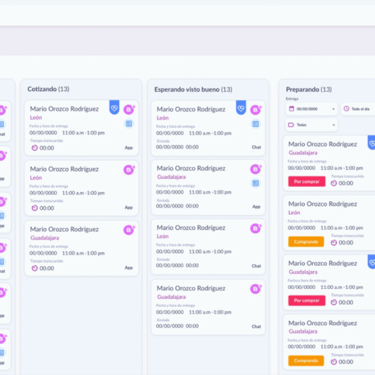Click the calendar icon in Entrega date filter
Image resolution: width=375 pixels, height=375 pixels.
point(292,109)
